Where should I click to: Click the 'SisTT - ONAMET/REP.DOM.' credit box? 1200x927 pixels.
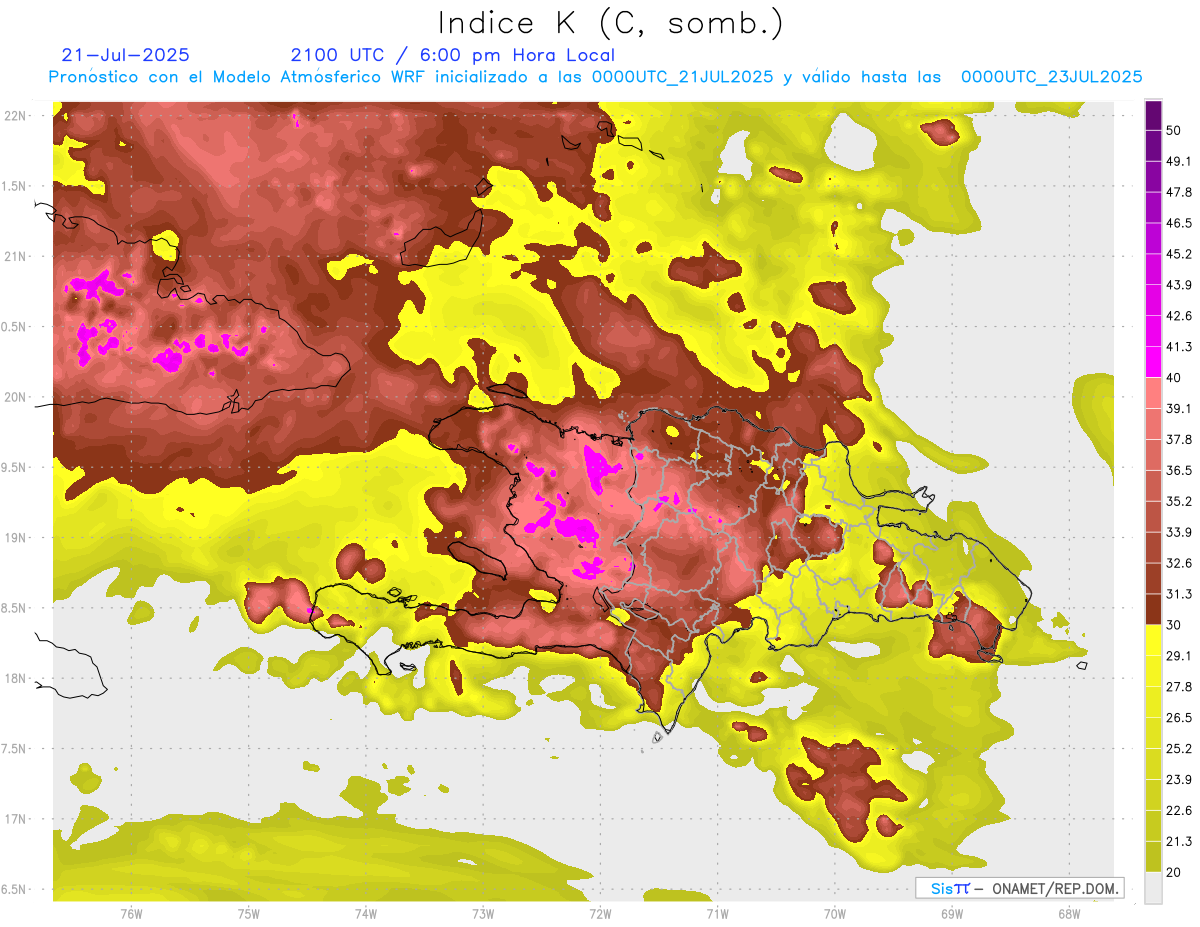click(1019, 888)
